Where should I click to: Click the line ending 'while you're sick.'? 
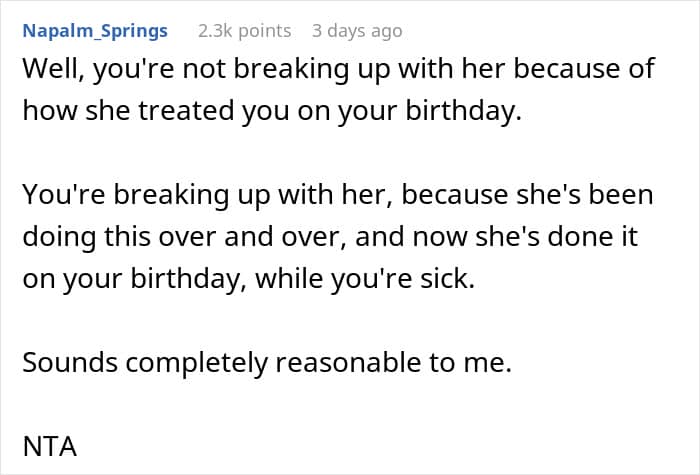click(x=248, y=279)
